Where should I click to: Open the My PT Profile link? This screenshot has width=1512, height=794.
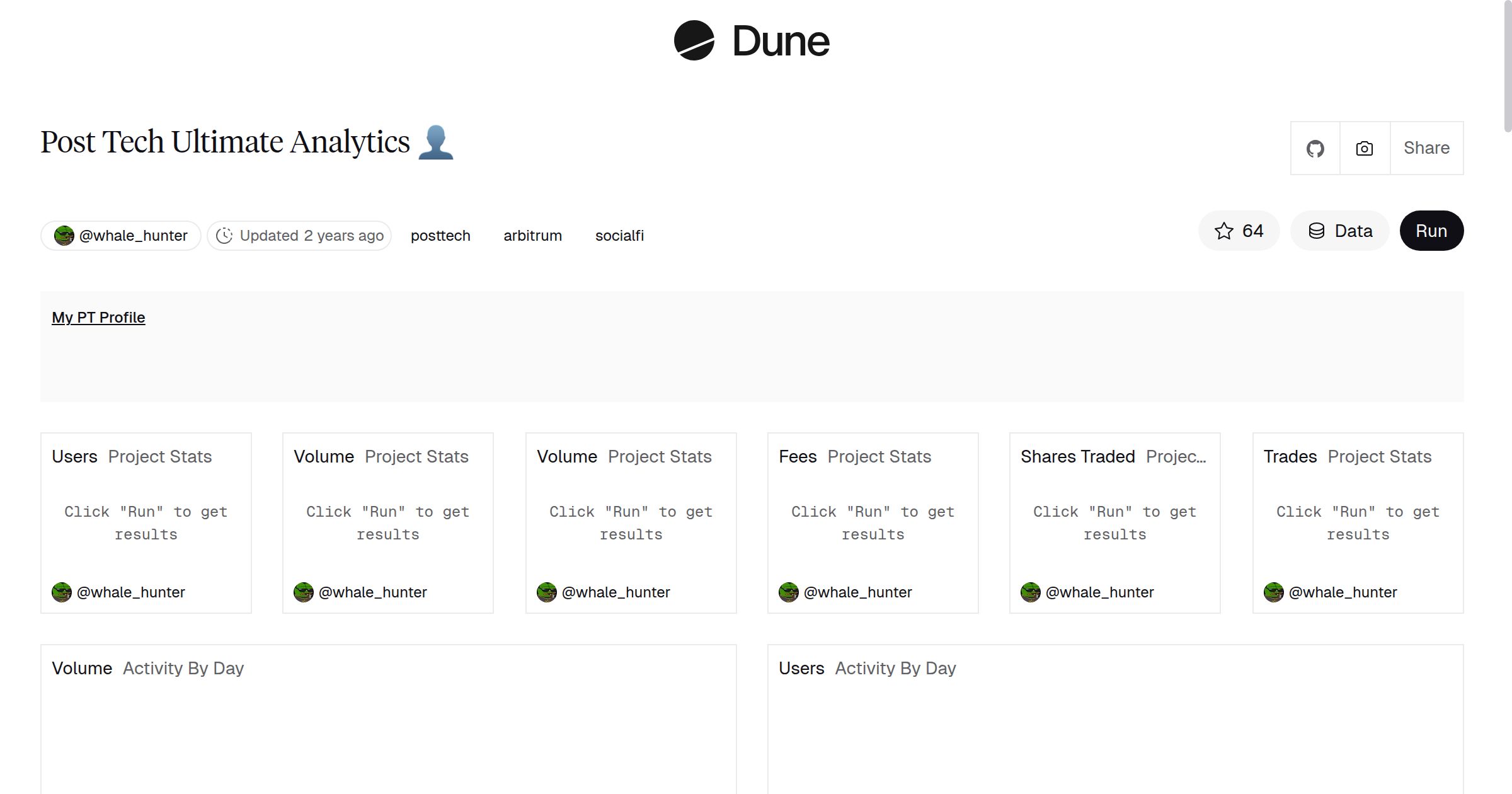point(98,318)
